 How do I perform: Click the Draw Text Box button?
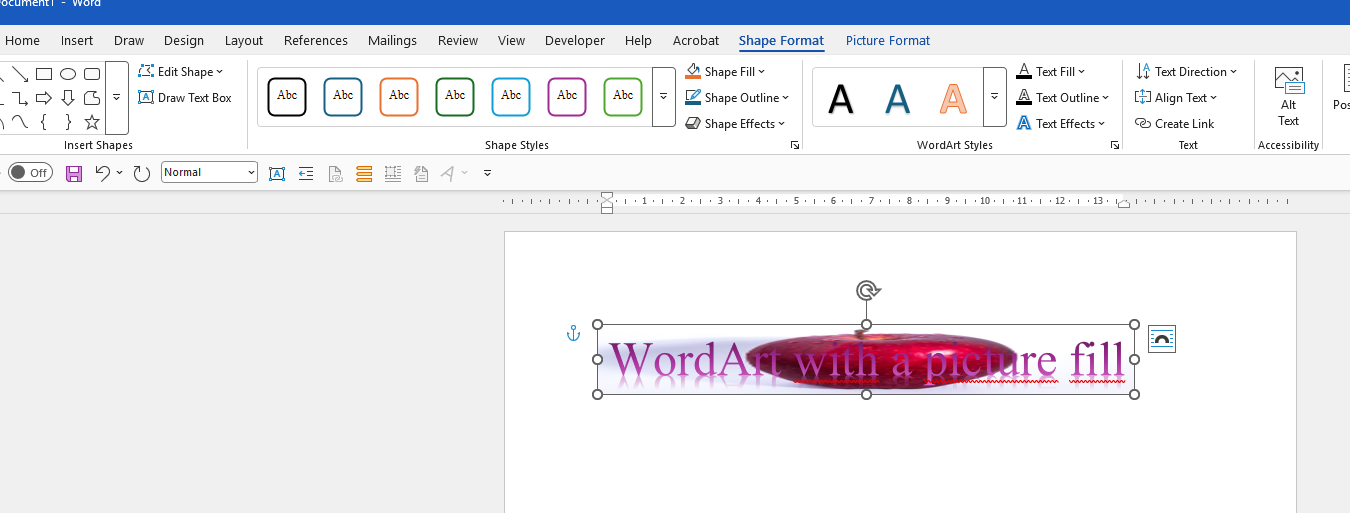click(185, 98)
